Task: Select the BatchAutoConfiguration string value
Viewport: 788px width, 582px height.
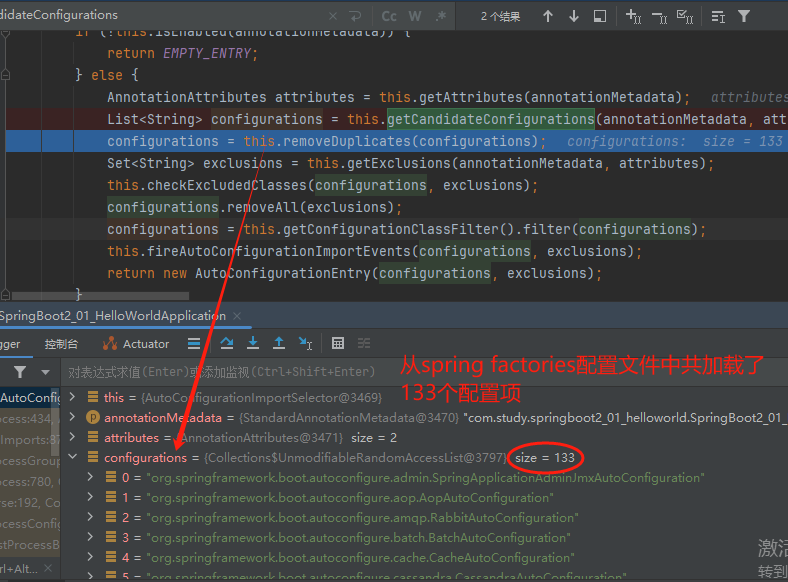Action: point(358,538)
